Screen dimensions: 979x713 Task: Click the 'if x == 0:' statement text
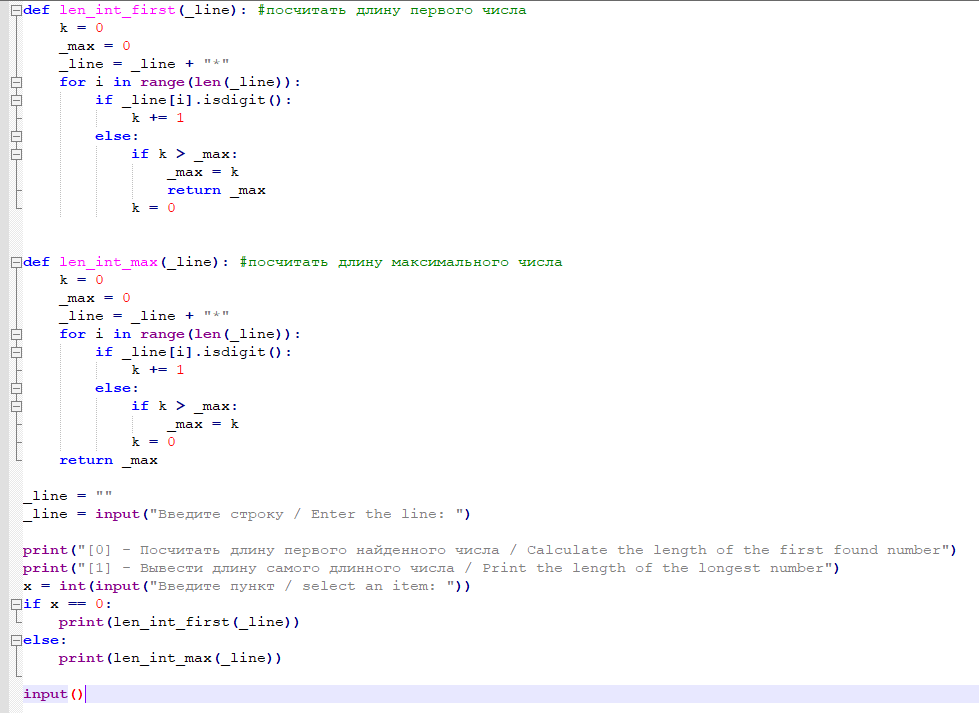[x=67, y=604]
